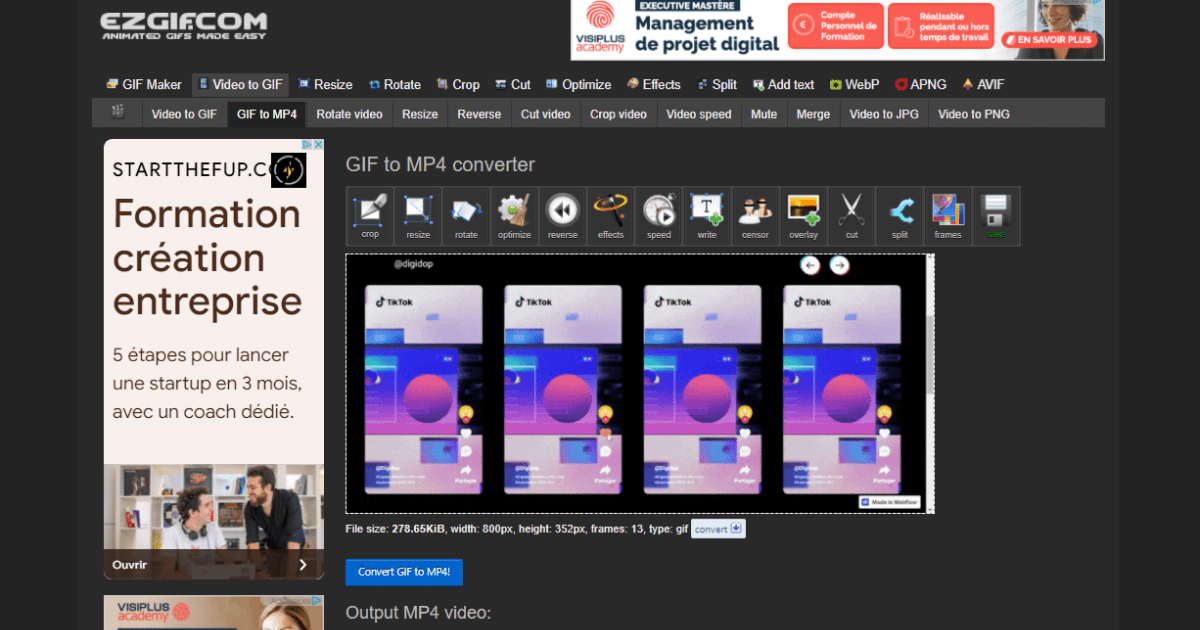
Task: Click the Visiplus academy bottom ad
Action: [214, 613]
